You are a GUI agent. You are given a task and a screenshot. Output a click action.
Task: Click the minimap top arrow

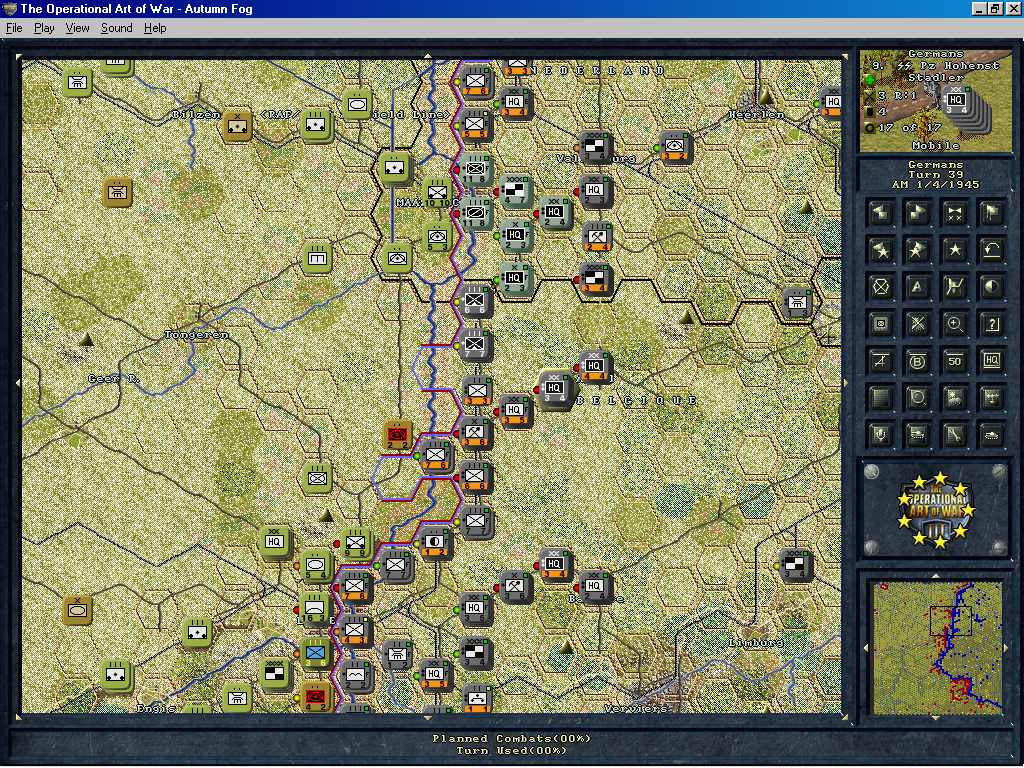pos(936,576)
